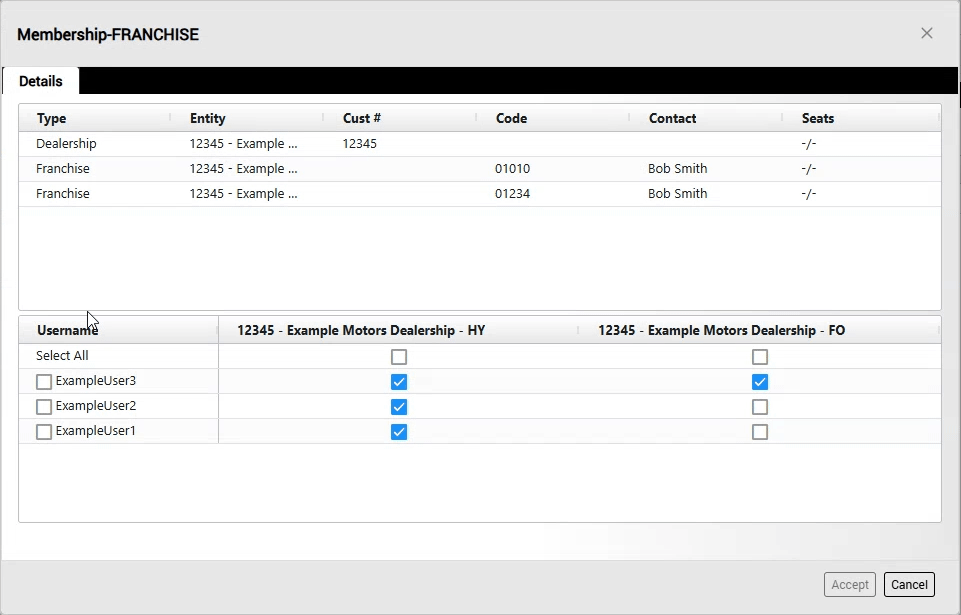
Task: Switch to the Details tab
Action: coord(41,81)
